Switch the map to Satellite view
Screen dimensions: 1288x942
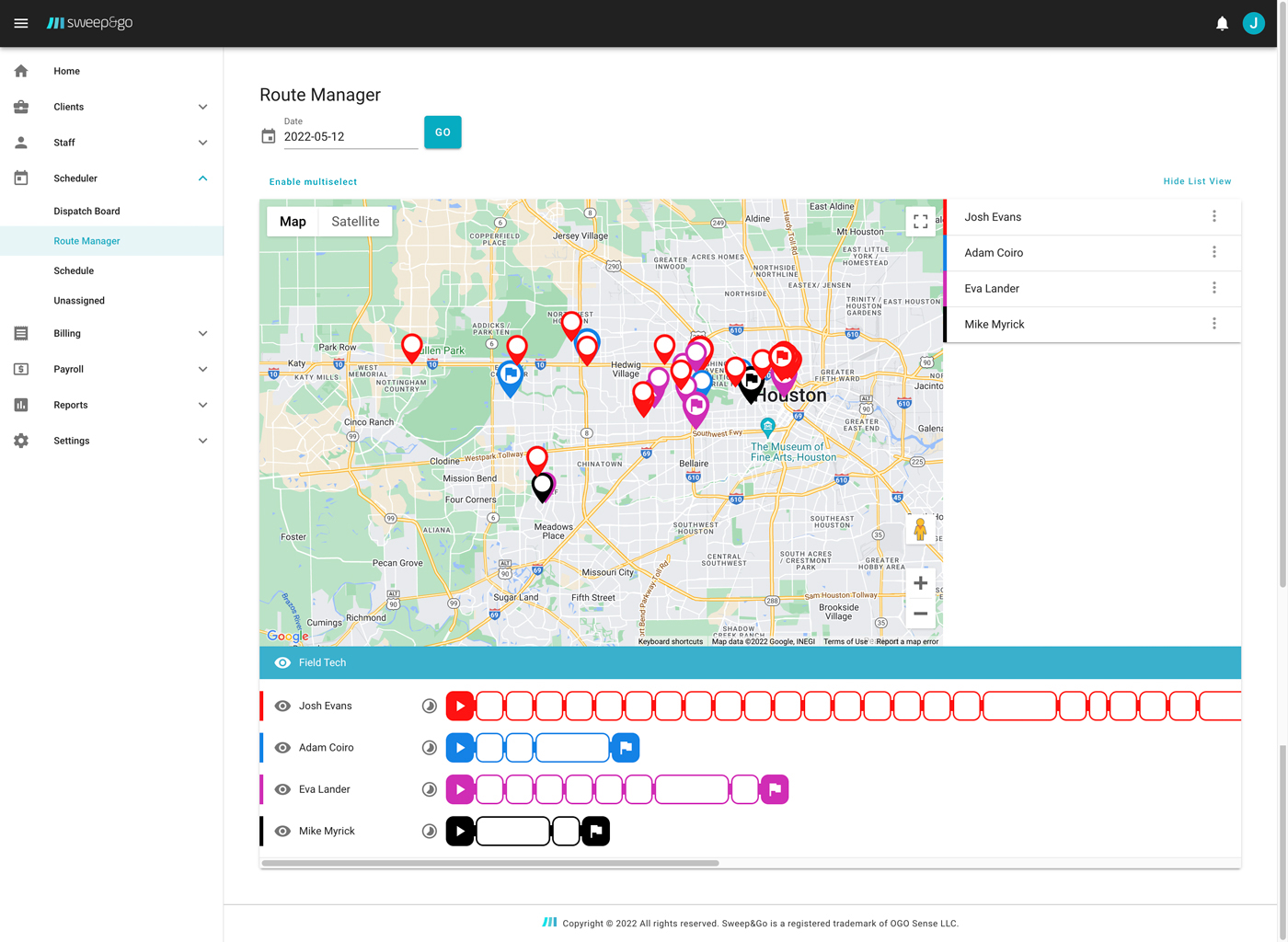355,222
